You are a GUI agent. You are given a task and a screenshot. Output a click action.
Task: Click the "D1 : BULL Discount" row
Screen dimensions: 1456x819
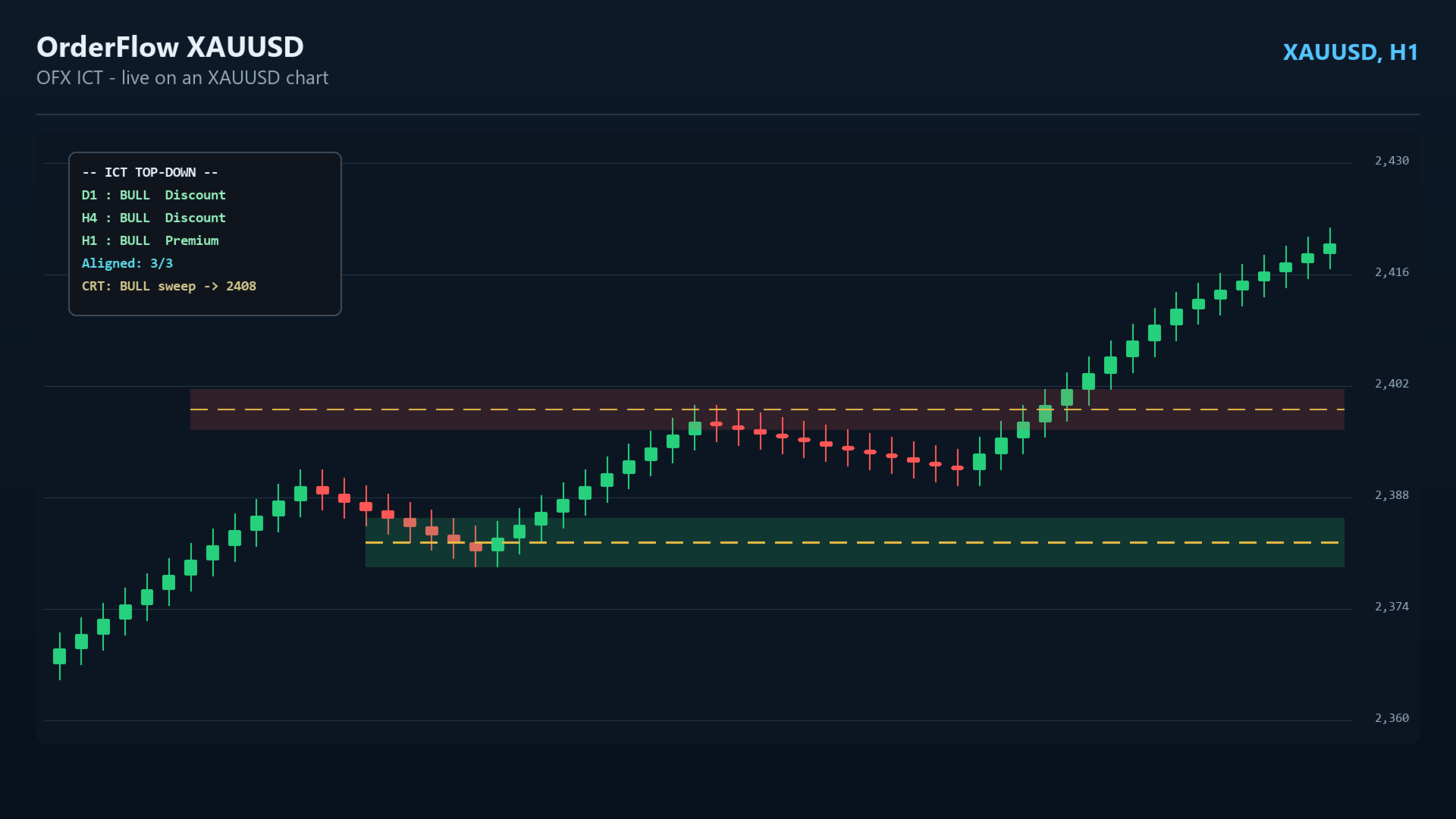154,196
